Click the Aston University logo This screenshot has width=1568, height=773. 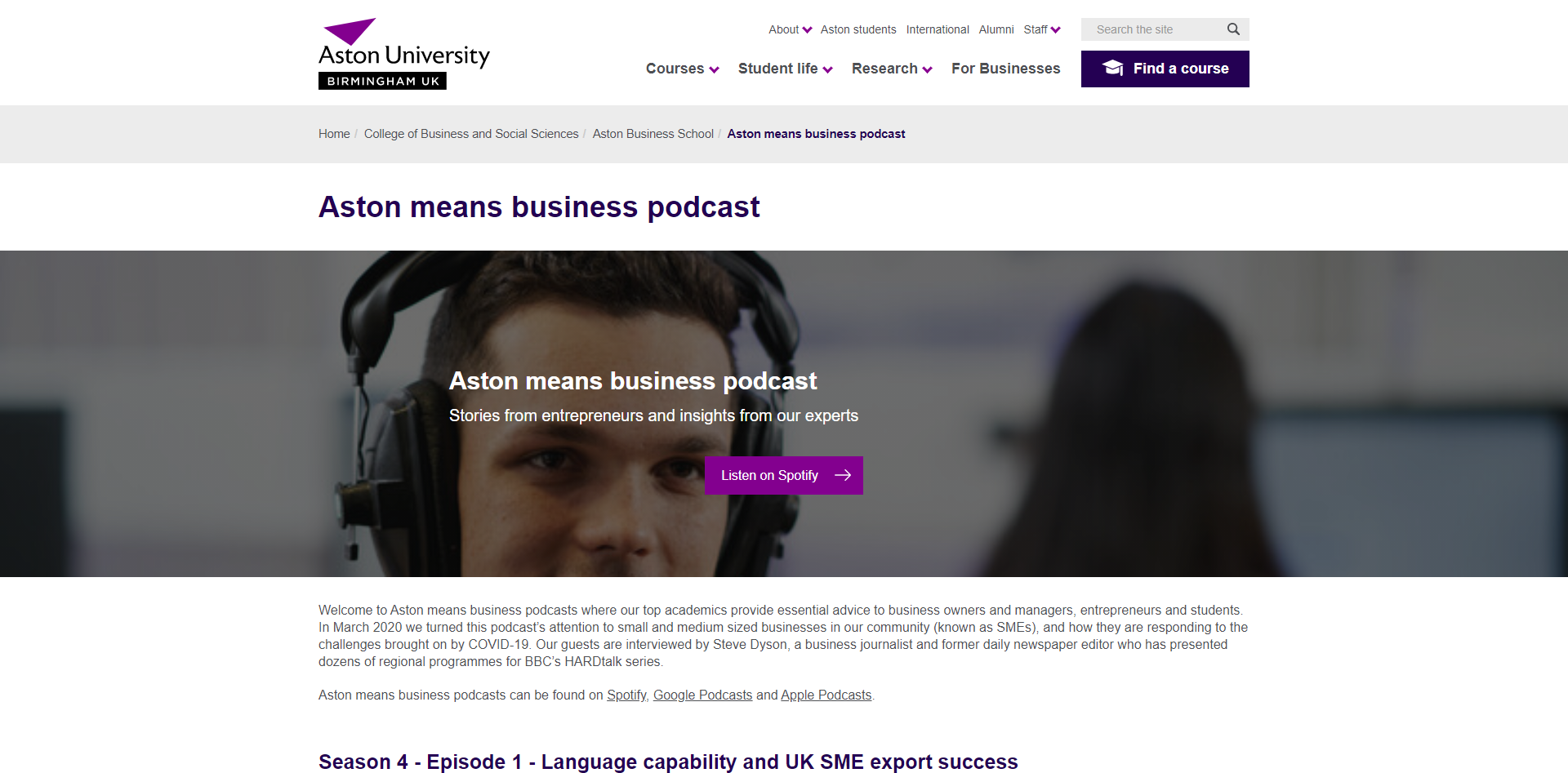(x=404, y=54)
